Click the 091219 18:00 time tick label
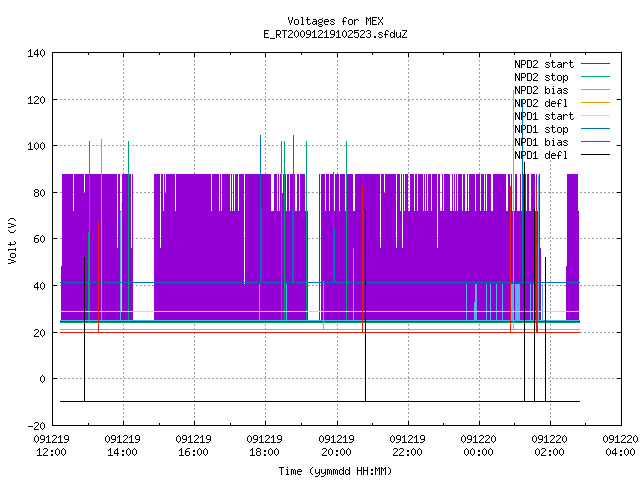The image size is (640, 480). click(x=264, y=446)
